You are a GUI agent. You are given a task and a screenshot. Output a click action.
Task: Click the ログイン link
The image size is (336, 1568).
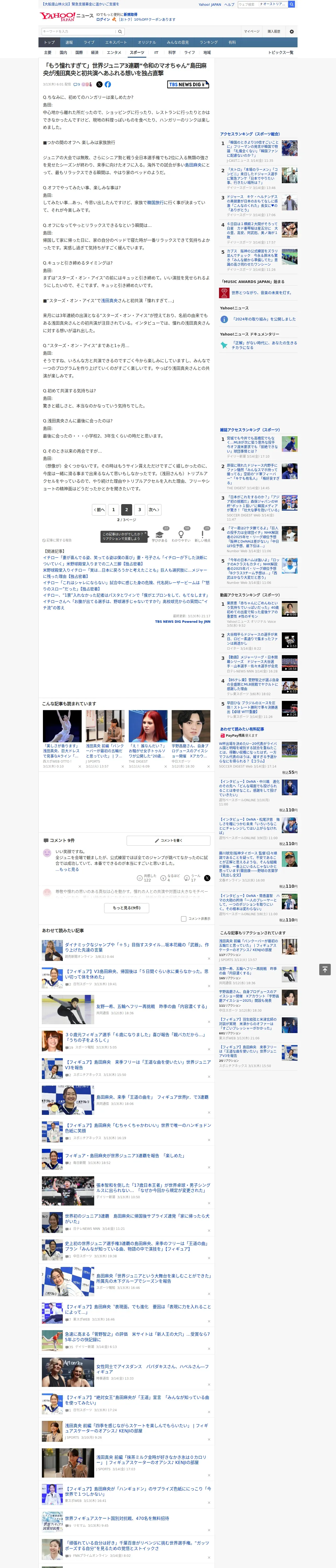[103, 20]
